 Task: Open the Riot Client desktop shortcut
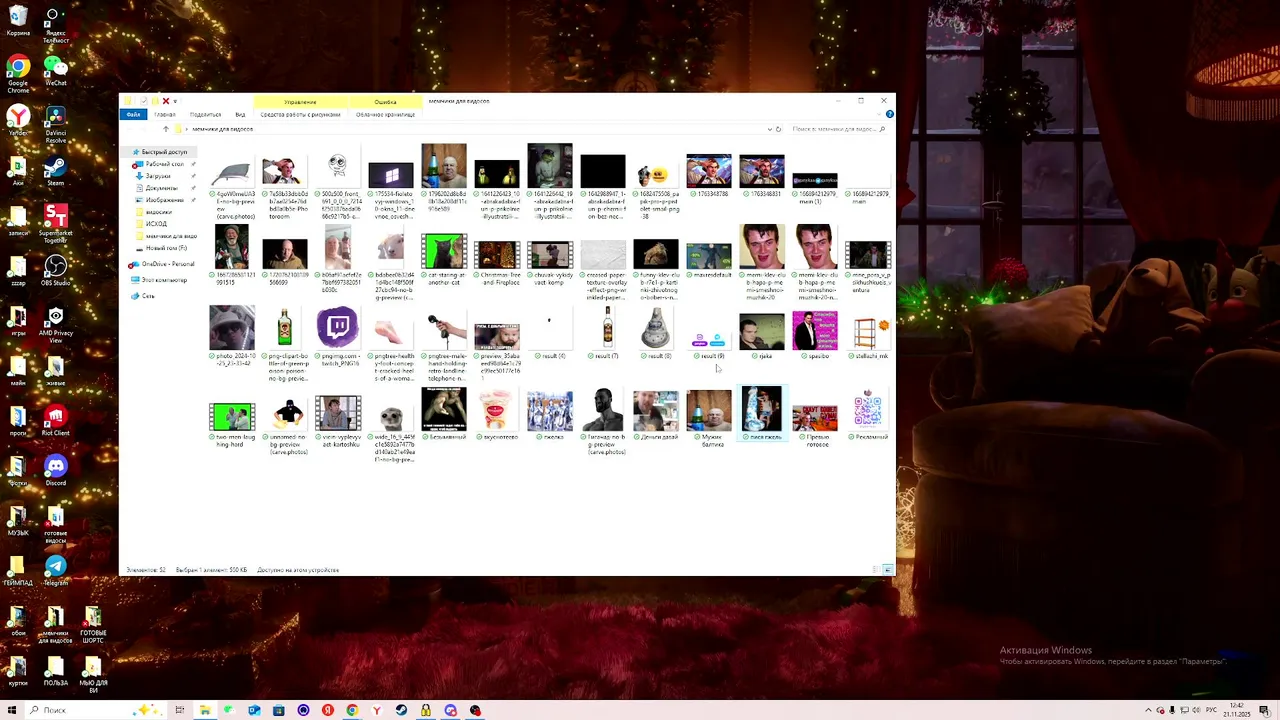55,421
